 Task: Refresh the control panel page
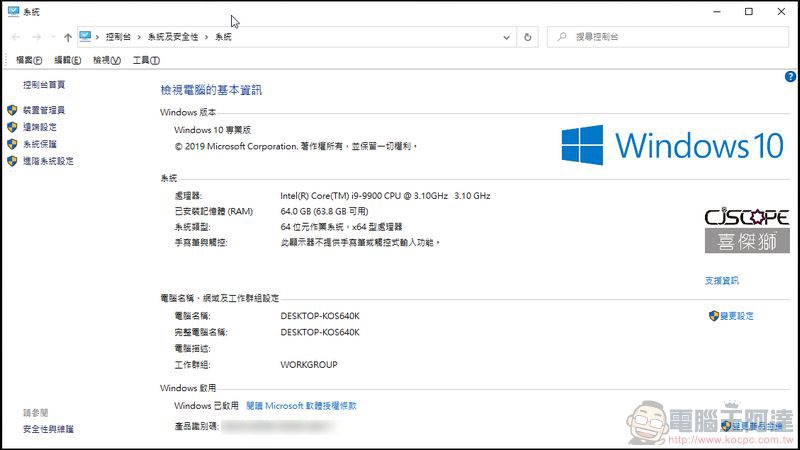528,37
